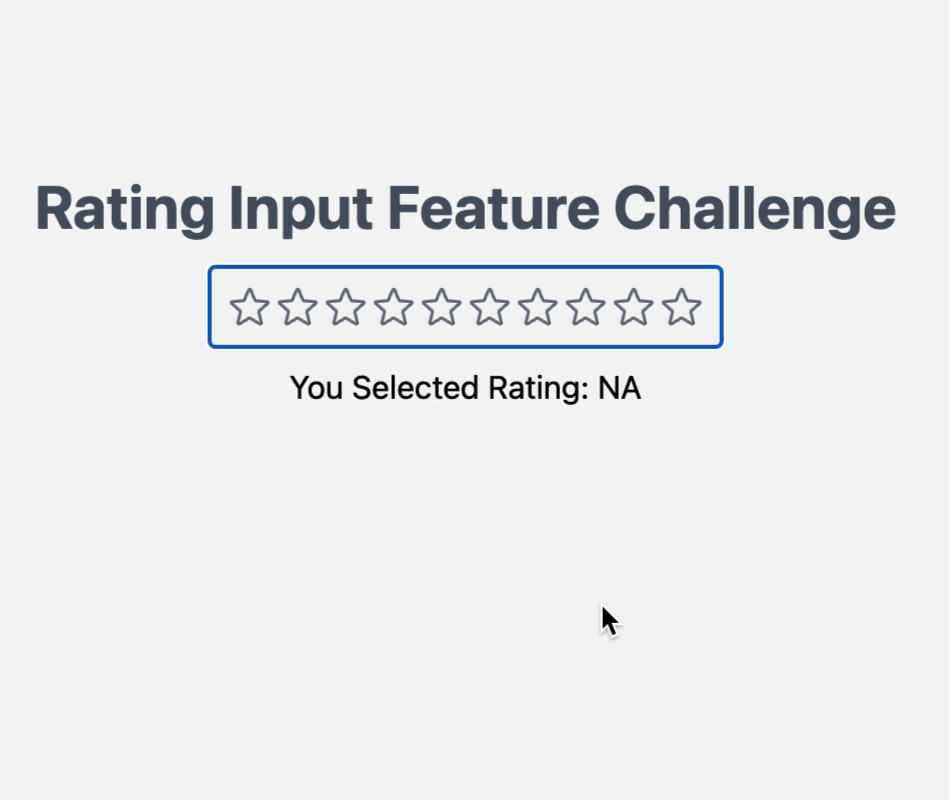The height and width of the screenshot is (800, 950).
Task: Choose the fourth star rating
Action: point(394,308)
